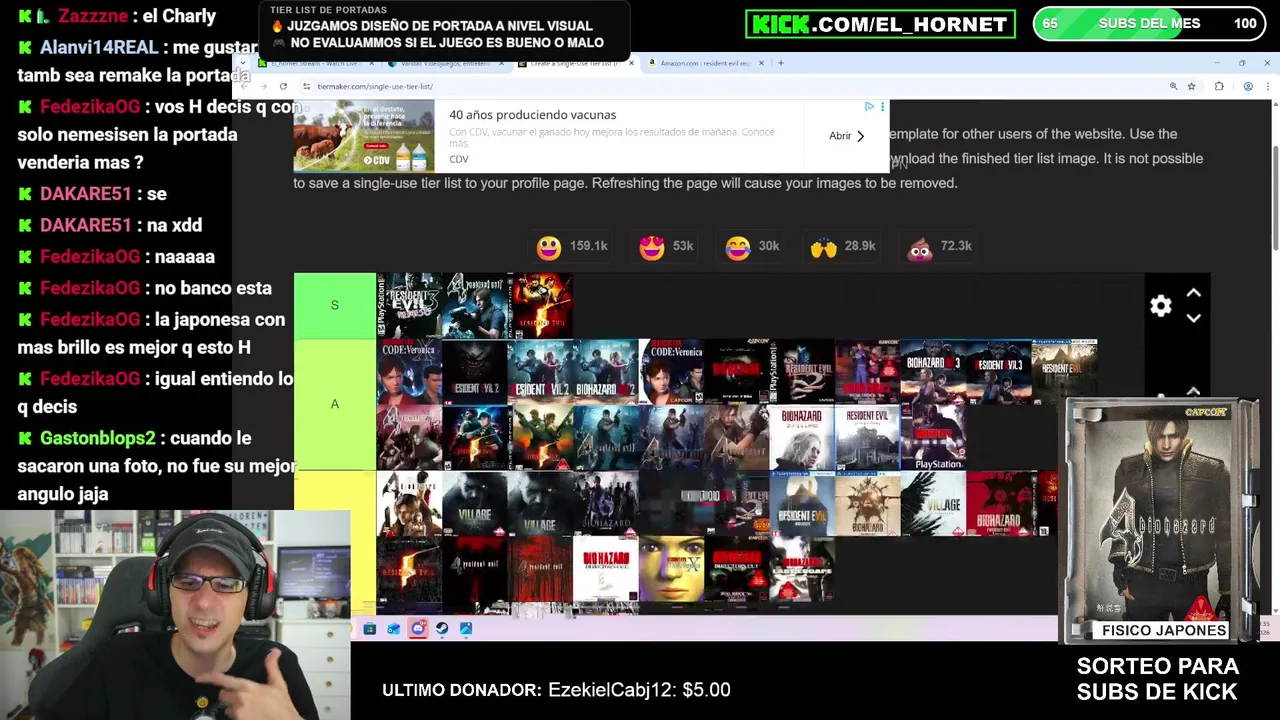Select the Biohazard RE:2 cover in A tier
Image resolution: width=1280 pixels, height=720 pixels.
[x=606, y=371]
